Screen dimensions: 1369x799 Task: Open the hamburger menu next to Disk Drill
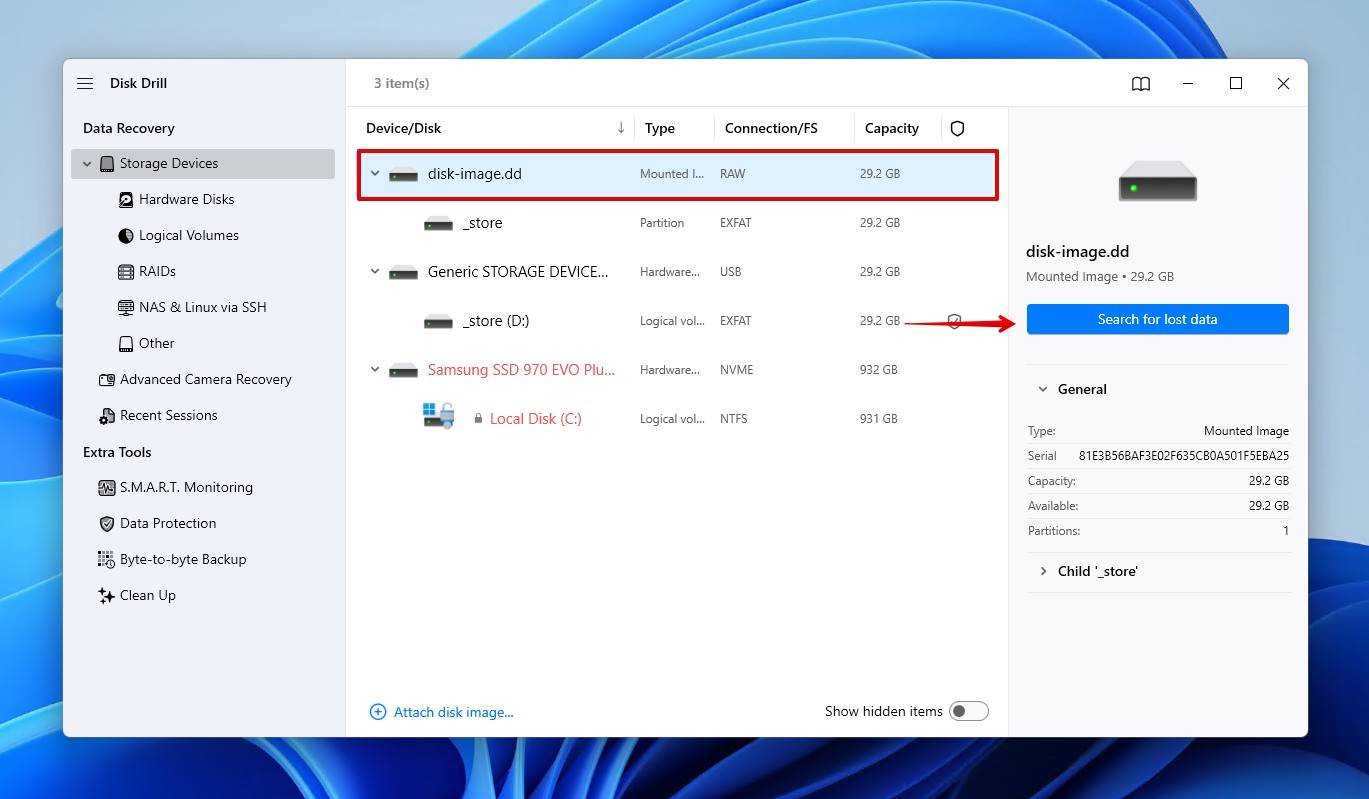tap(85, 84)
